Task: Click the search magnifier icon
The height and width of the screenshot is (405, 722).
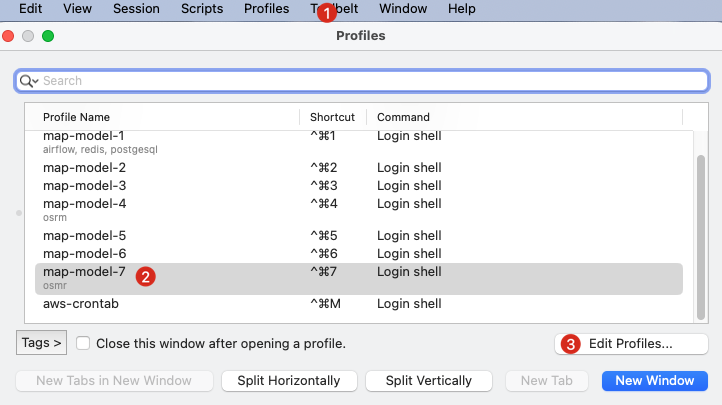Action: (x=27, y=81)
